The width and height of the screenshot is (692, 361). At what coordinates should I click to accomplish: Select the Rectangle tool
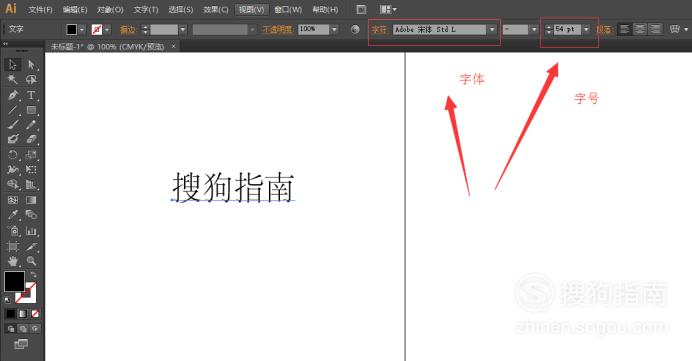pyautogui.click(x=31, y=110)
